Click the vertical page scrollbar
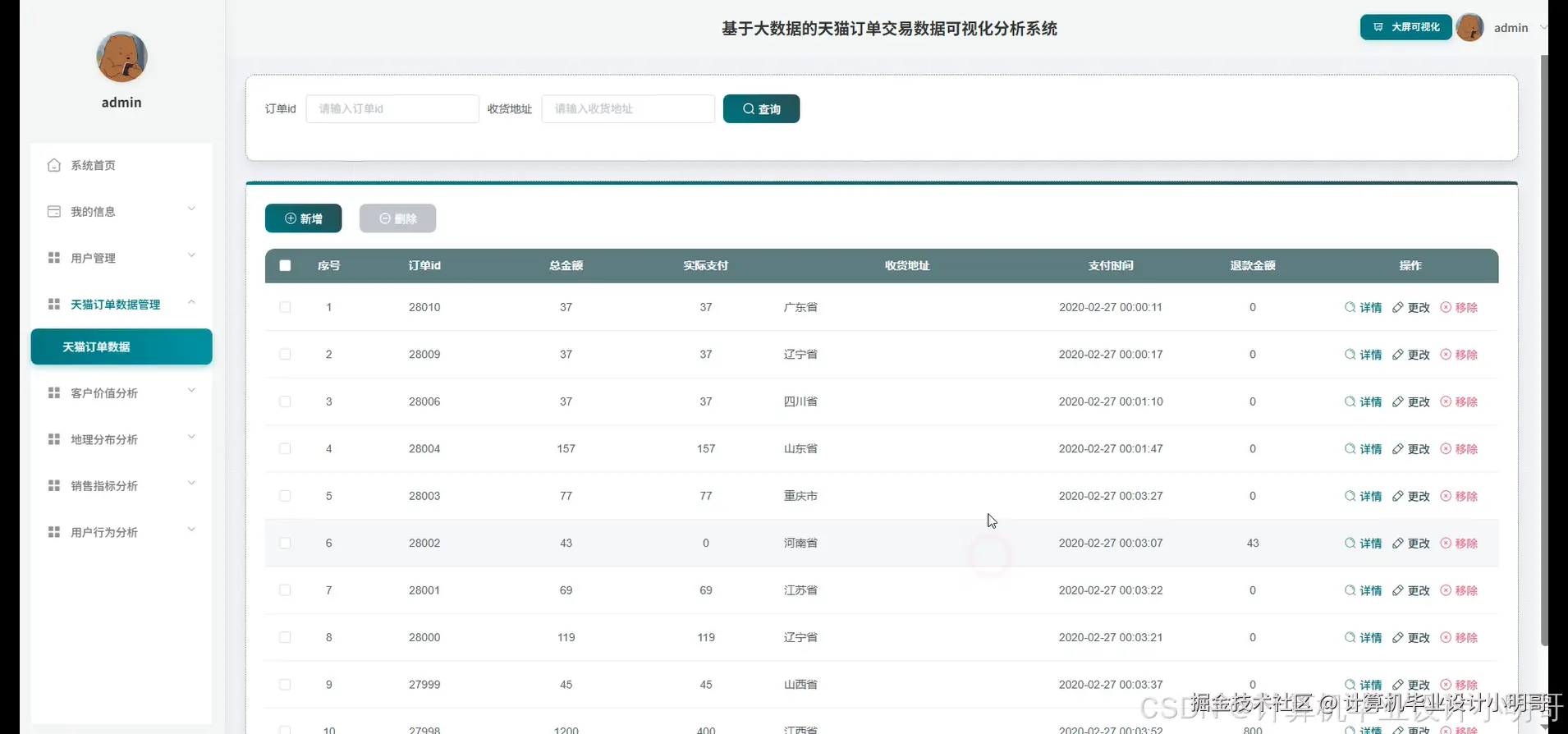Screen dimensions: 1568x734 [1544, 351]
